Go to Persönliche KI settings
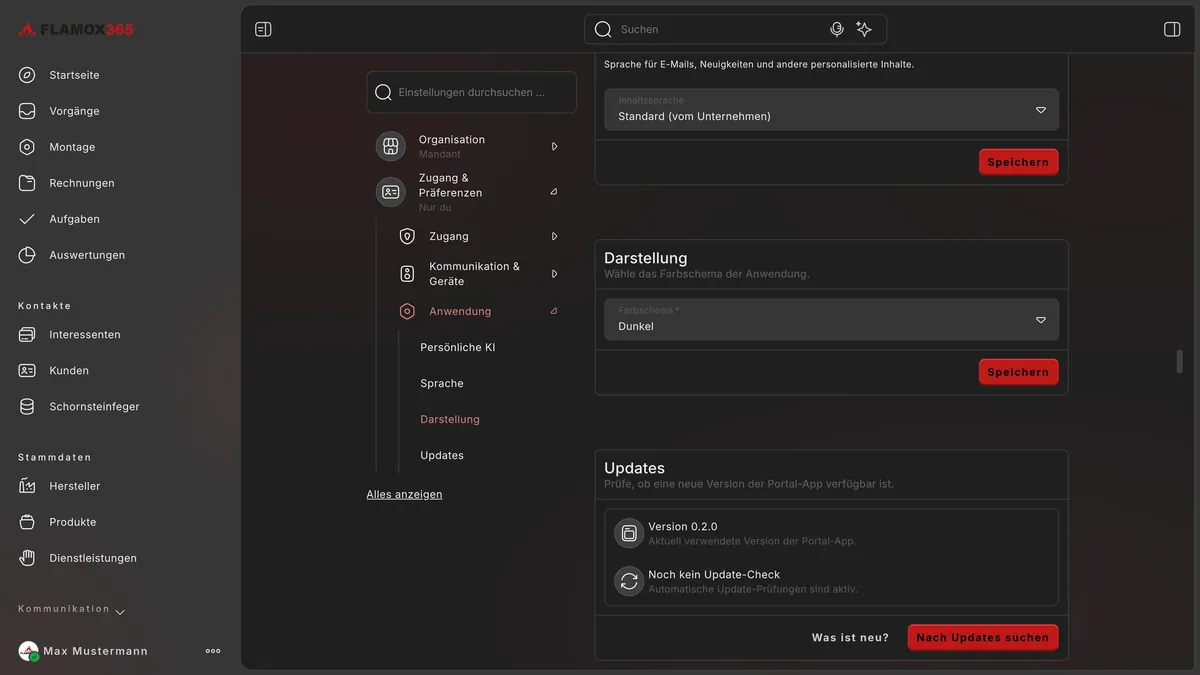 coord(458,347)
